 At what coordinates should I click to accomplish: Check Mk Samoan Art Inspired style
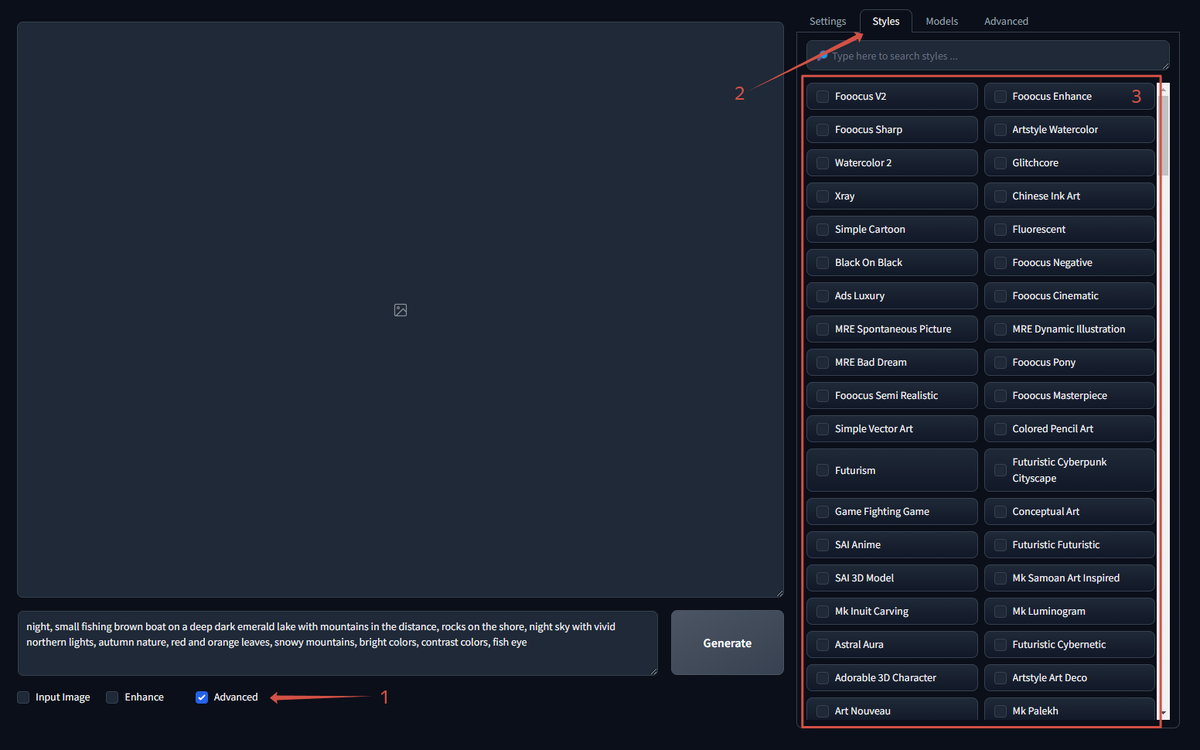click(x=1000, y=578)
